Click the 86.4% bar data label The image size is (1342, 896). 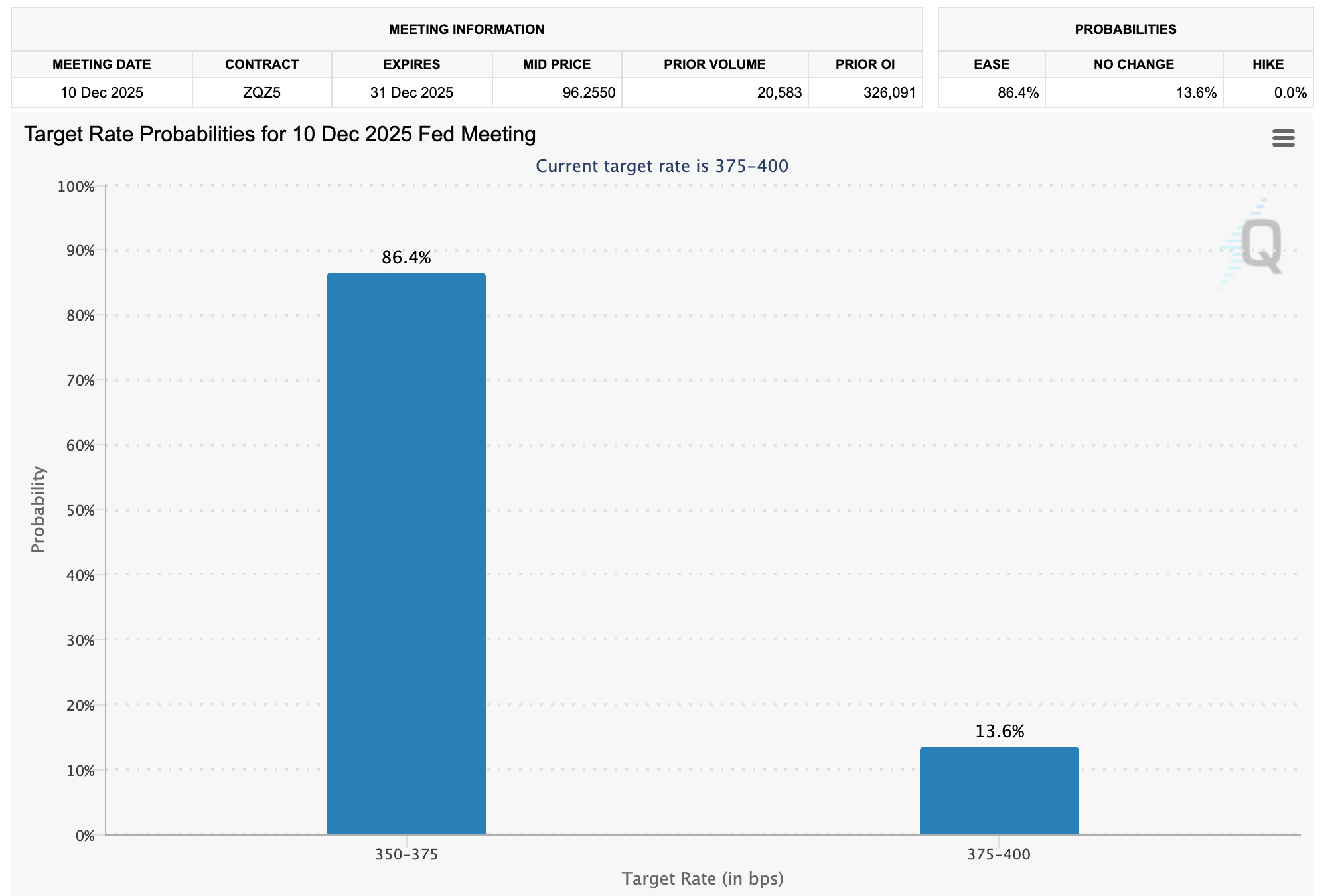click(406, 258)
